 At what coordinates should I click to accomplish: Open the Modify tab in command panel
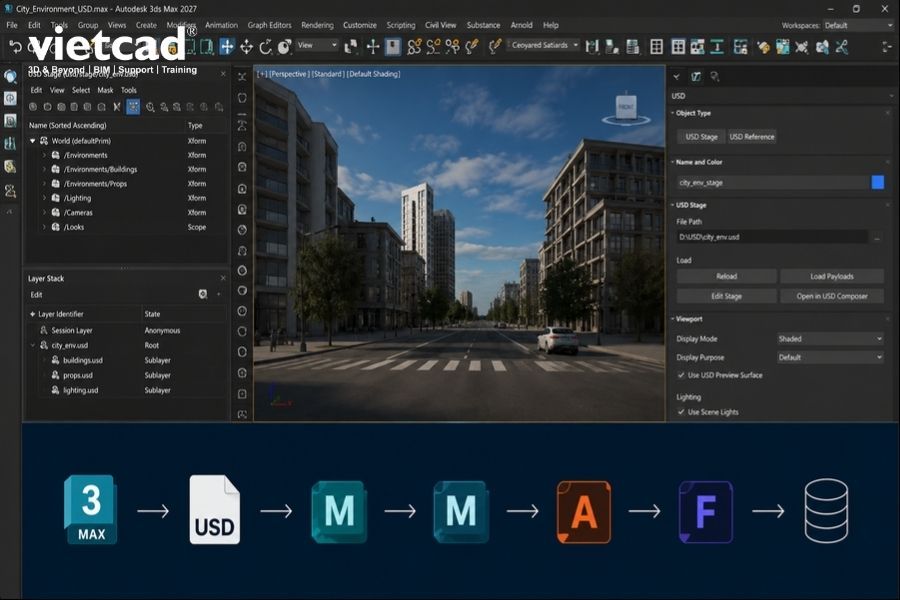696,76
